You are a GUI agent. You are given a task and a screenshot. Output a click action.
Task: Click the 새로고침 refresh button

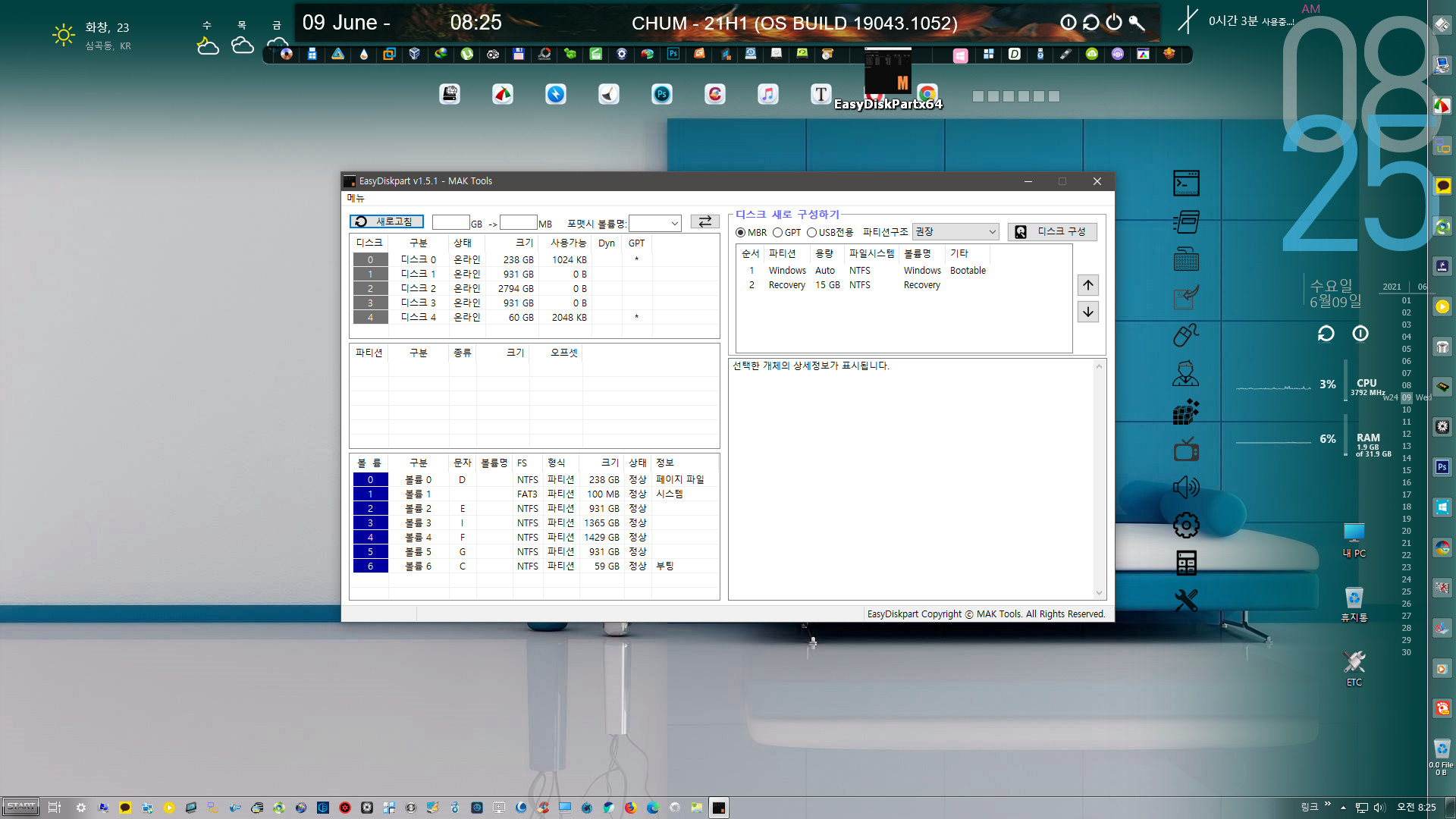[x=386, y=221]
